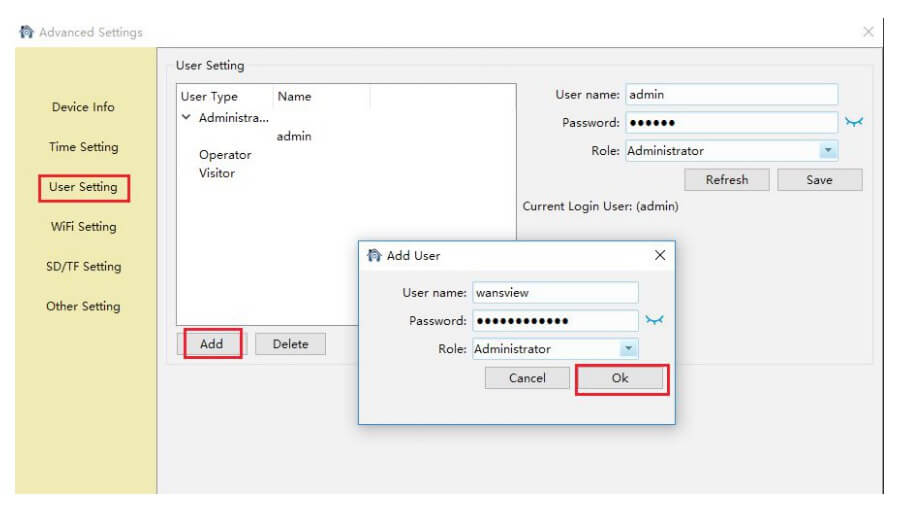Focus the Add User name field with wansview
Viewport: 898px width, 515px height.
pos(555,293)
